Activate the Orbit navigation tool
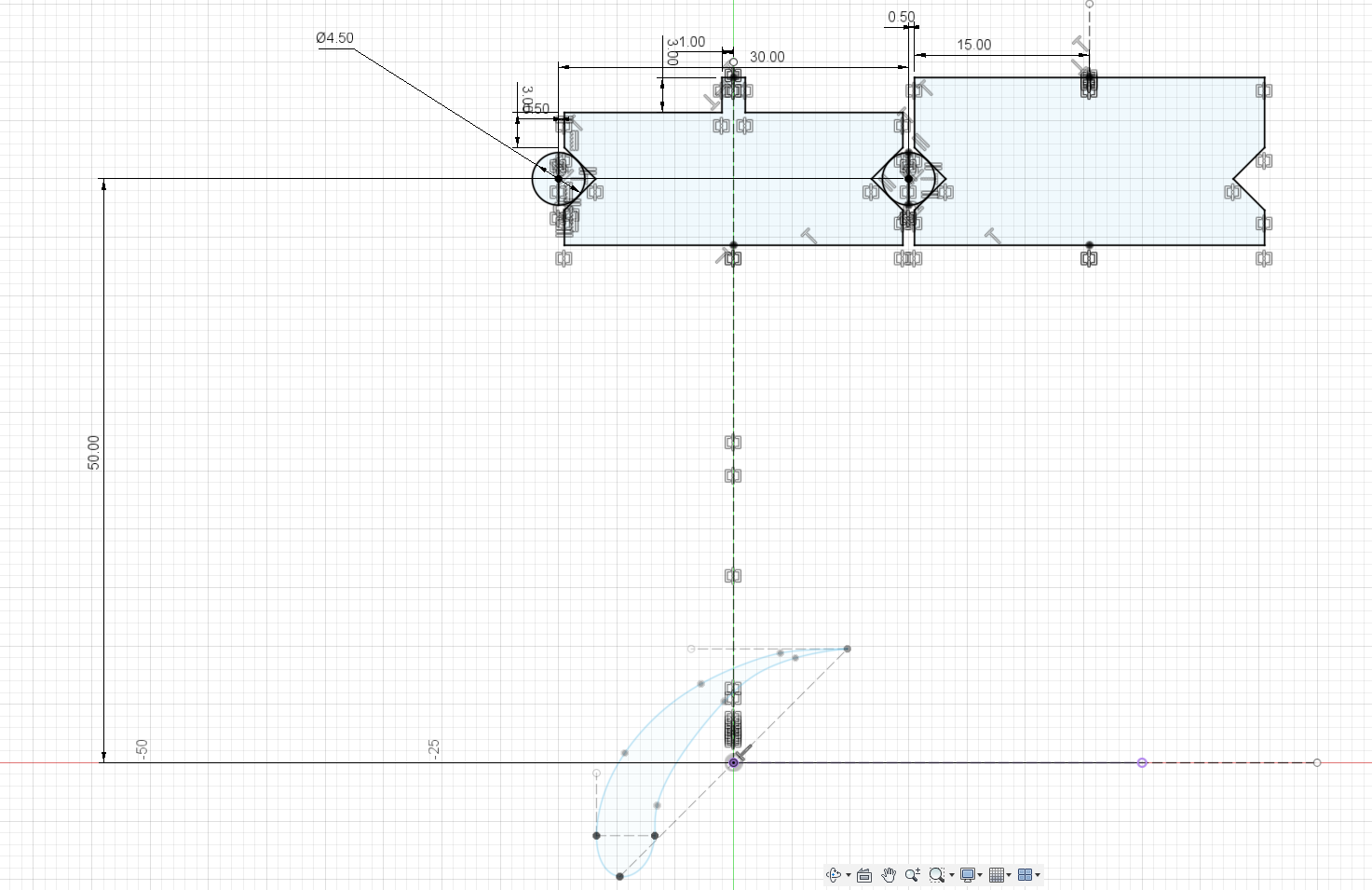This screenshot has height=890, width=1372. pyautogui.click(x=834, y=875)
